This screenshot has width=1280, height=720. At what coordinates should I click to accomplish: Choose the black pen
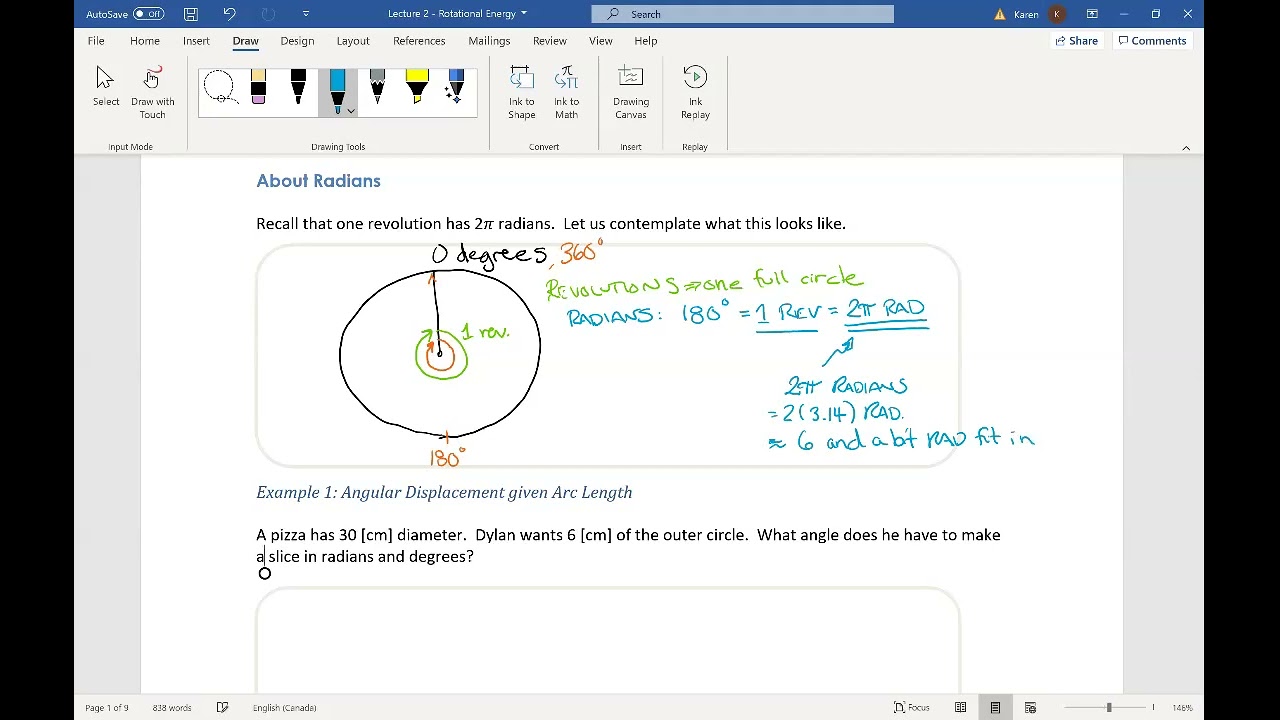pos(298,89)
